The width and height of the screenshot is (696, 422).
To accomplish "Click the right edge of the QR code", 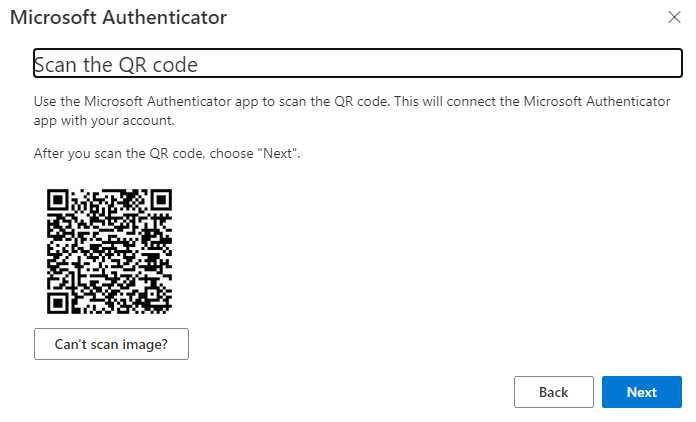I will coord(171,250).
